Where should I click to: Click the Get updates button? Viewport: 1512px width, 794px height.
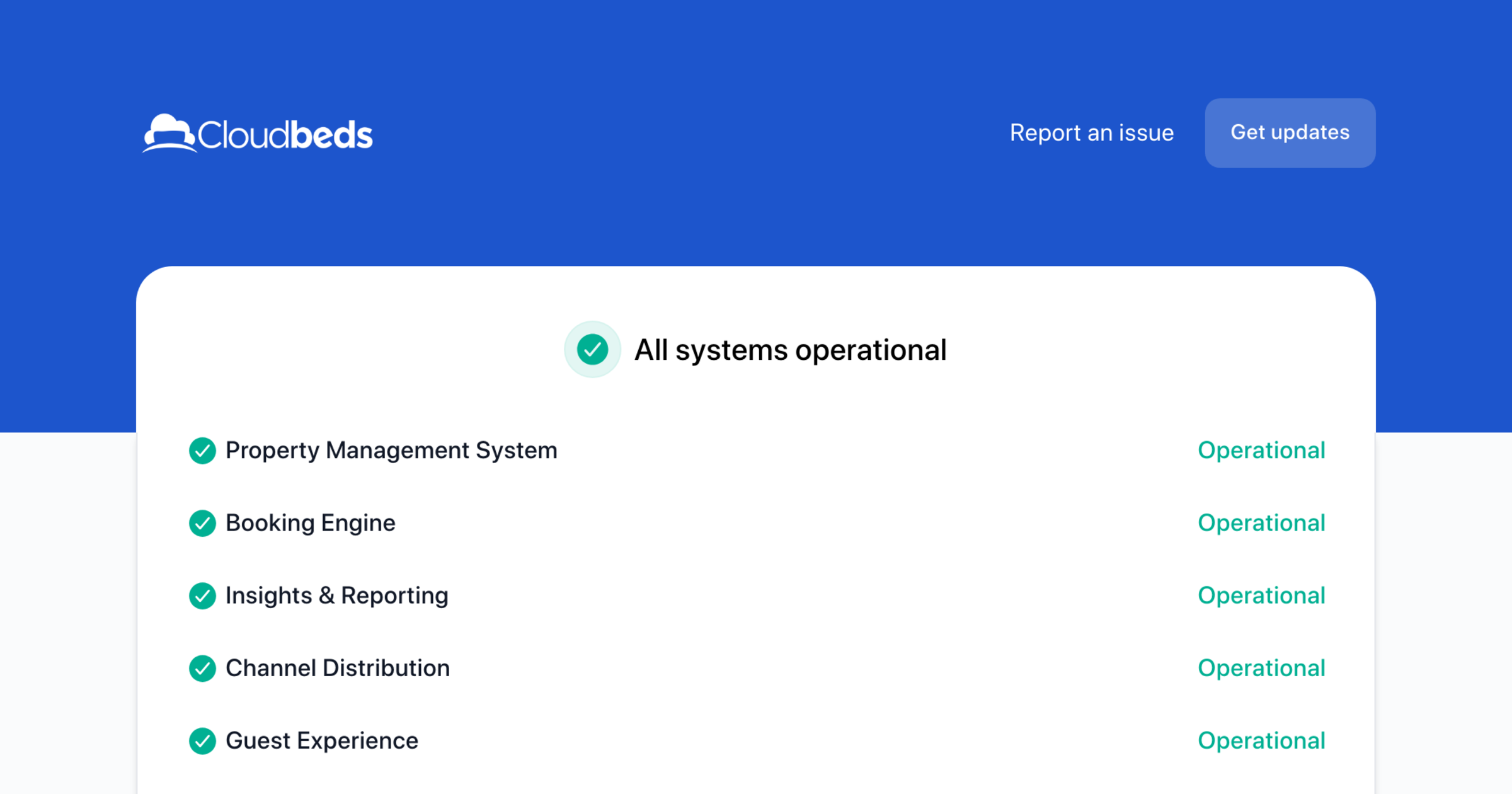click(x=1290, y=133)
